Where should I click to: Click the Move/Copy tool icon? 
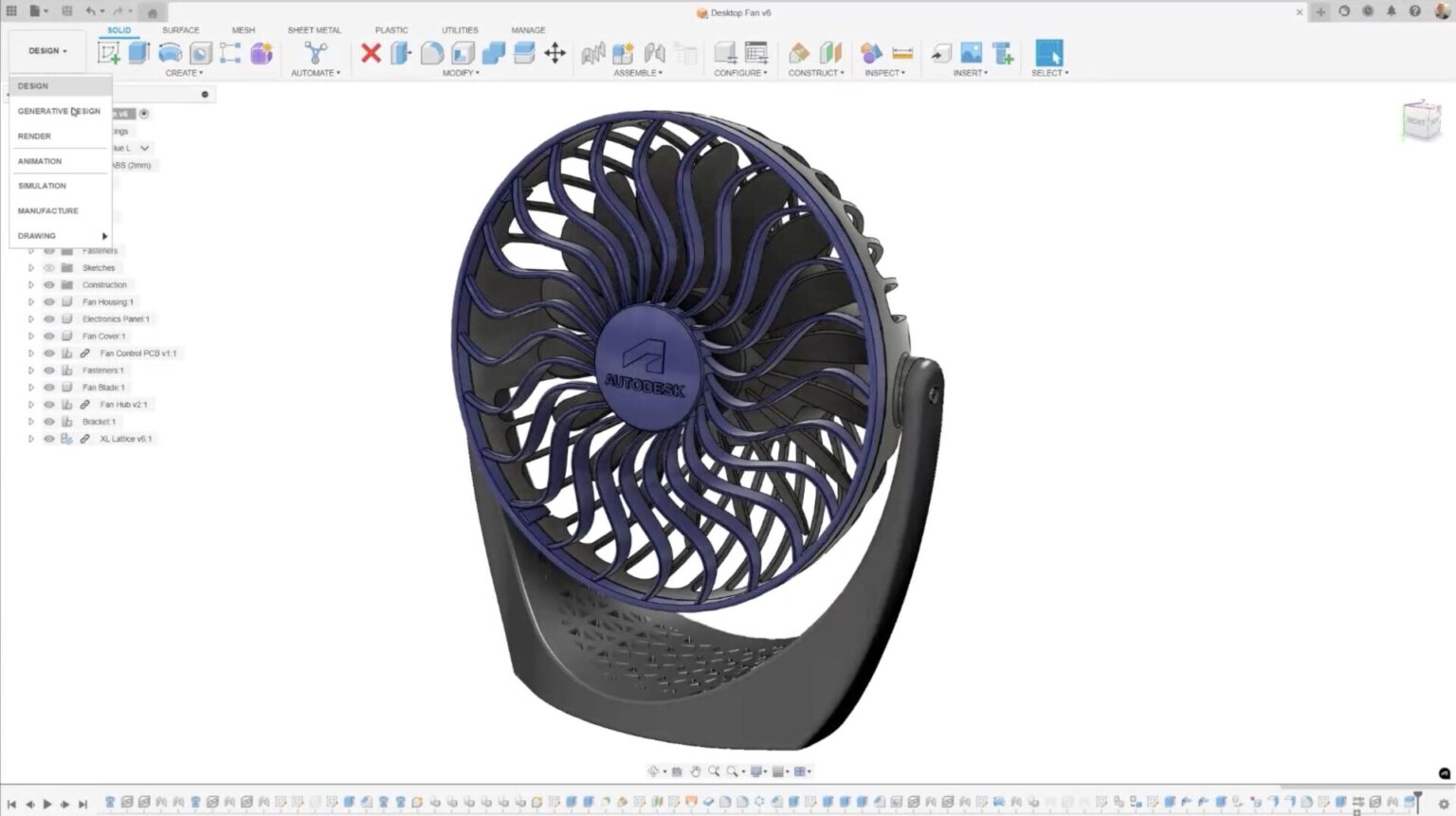coord(555,54)
